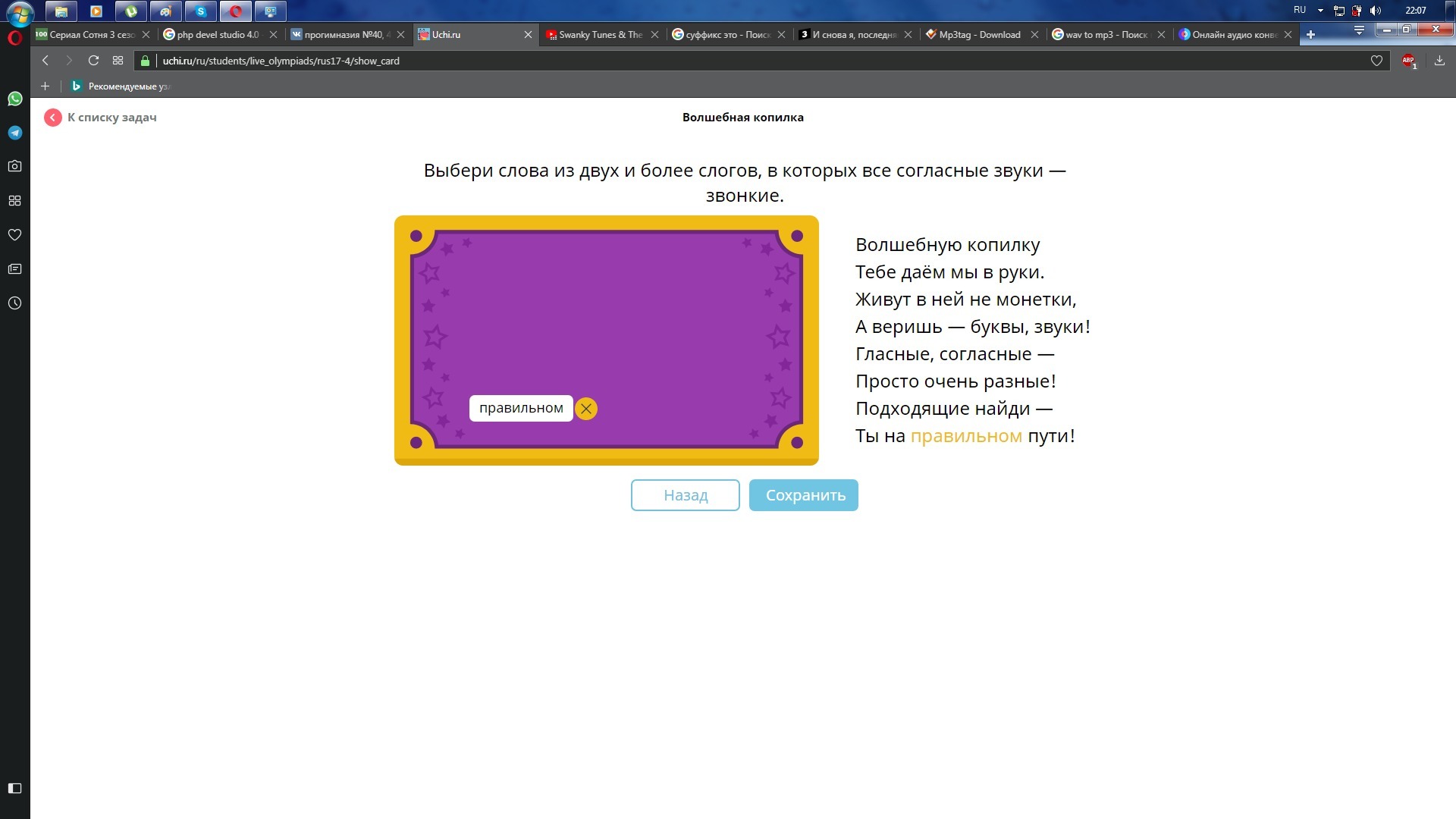Switch to the php devel studio tab
Screen dimensions: 1456x819
[x=217, y=35]
